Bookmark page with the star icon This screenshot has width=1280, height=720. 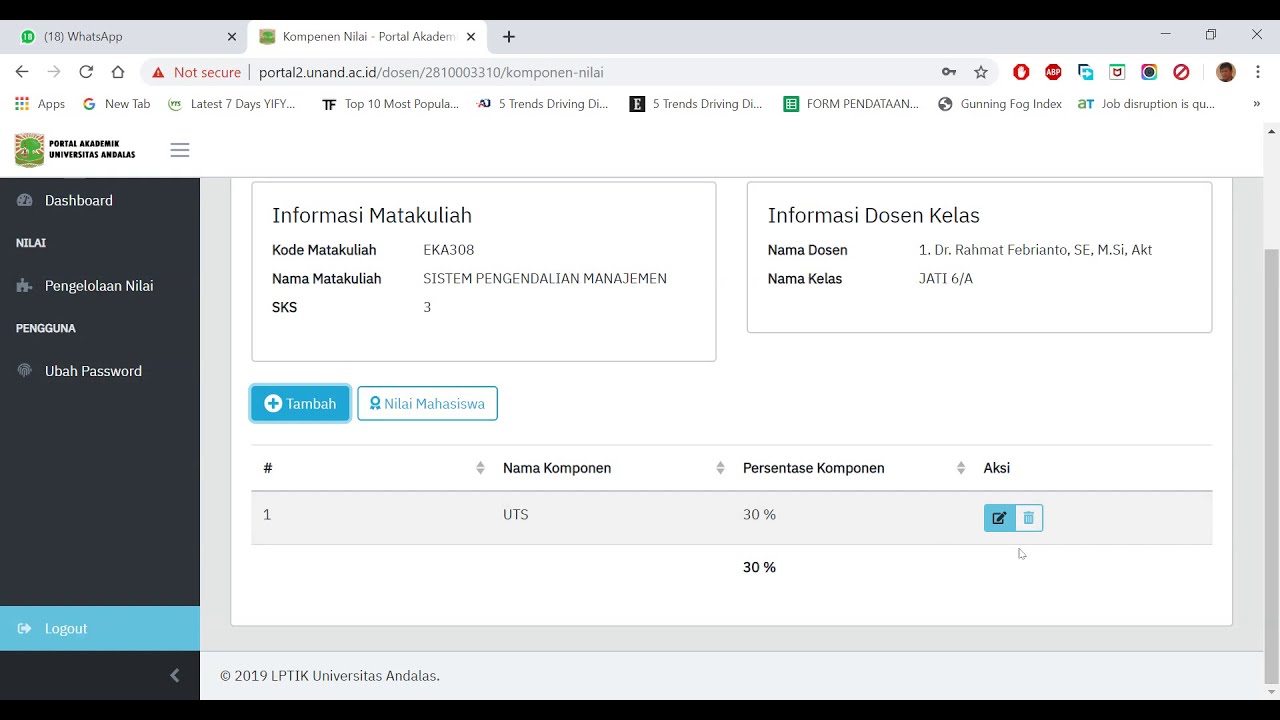[x=981, y=72]
